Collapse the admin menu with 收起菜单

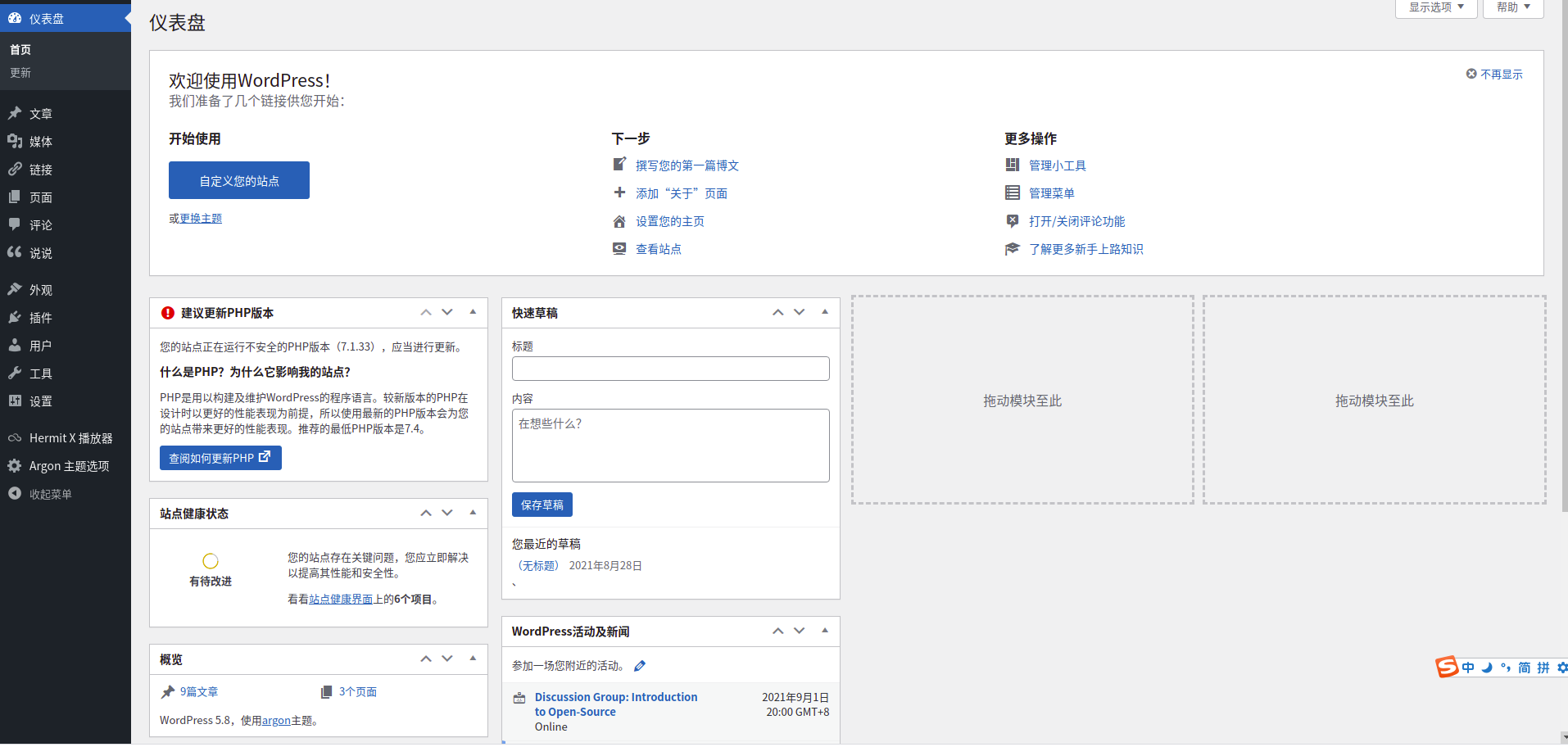(49, 493)
